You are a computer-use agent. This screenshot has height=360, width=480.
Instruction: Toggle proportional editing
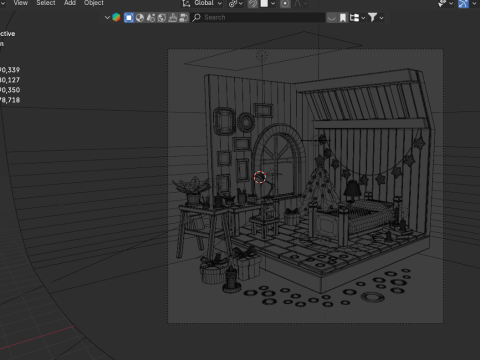point(285,3)
